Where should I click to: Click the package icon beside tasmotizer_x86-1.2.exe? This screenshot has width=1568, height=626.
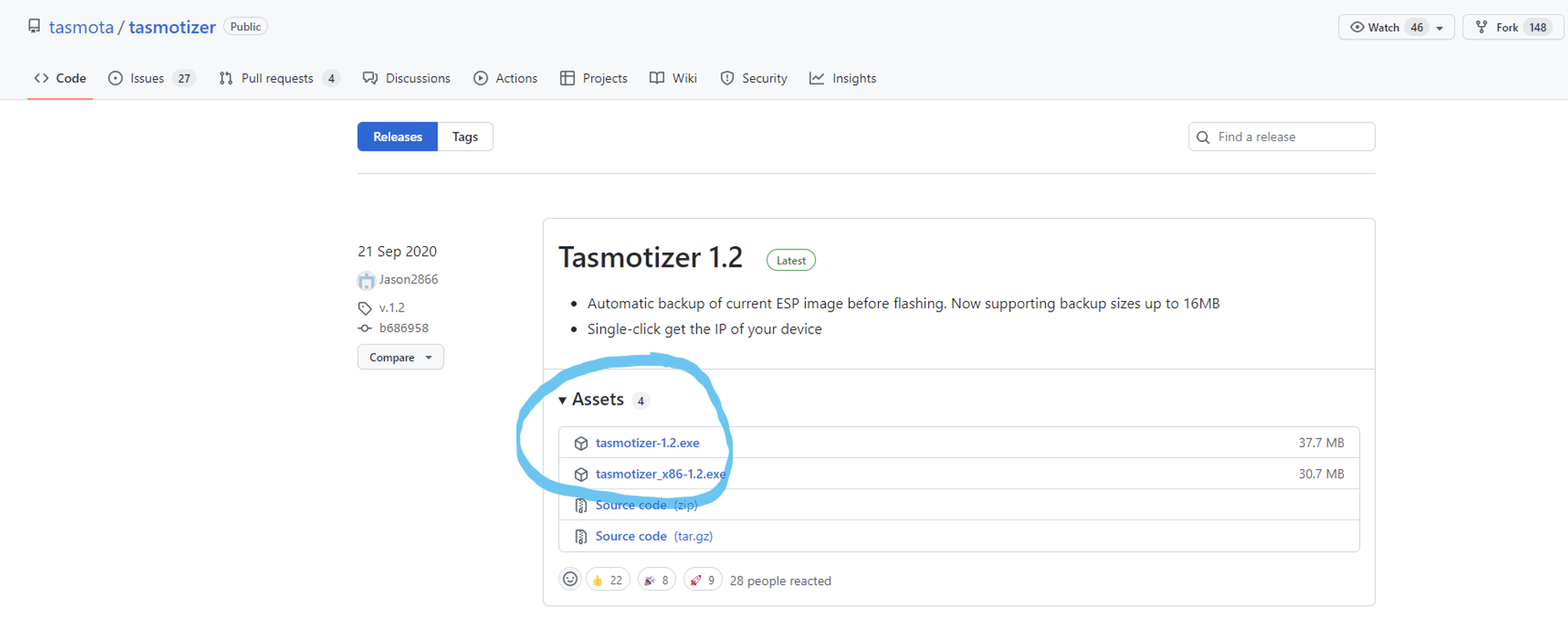[x=581, y=475]
